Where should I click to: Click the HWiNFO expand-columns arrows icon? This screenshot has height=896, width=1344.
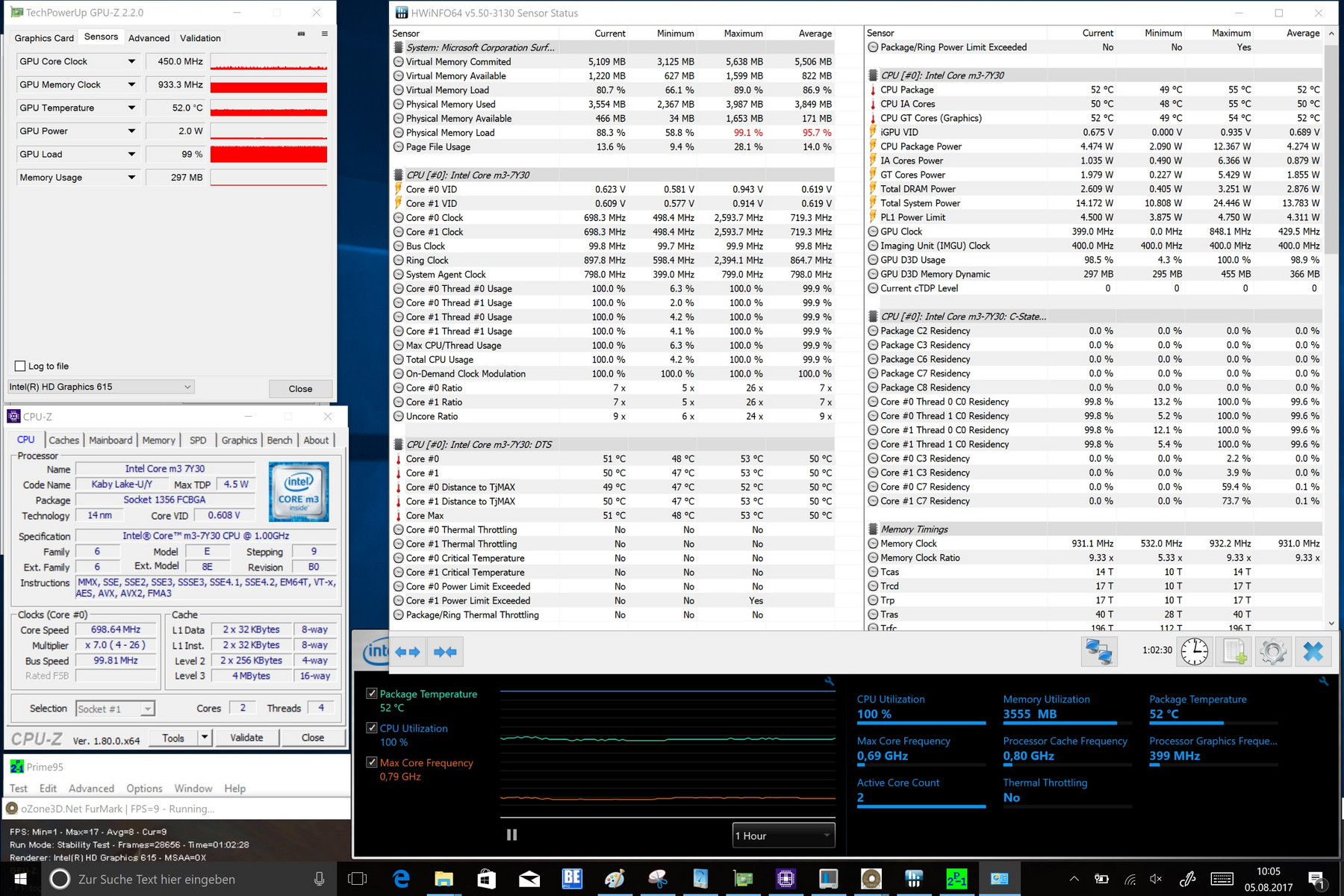[x=408, y=652]
